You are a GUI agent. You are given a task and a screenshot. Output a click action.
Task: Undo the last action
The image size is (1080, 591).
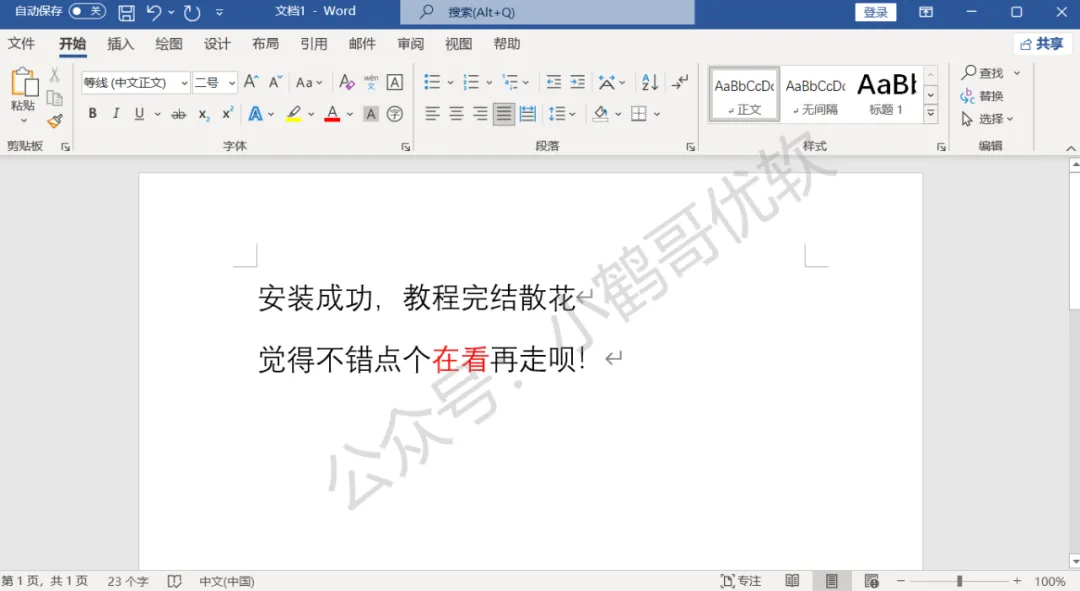(154, 12)
